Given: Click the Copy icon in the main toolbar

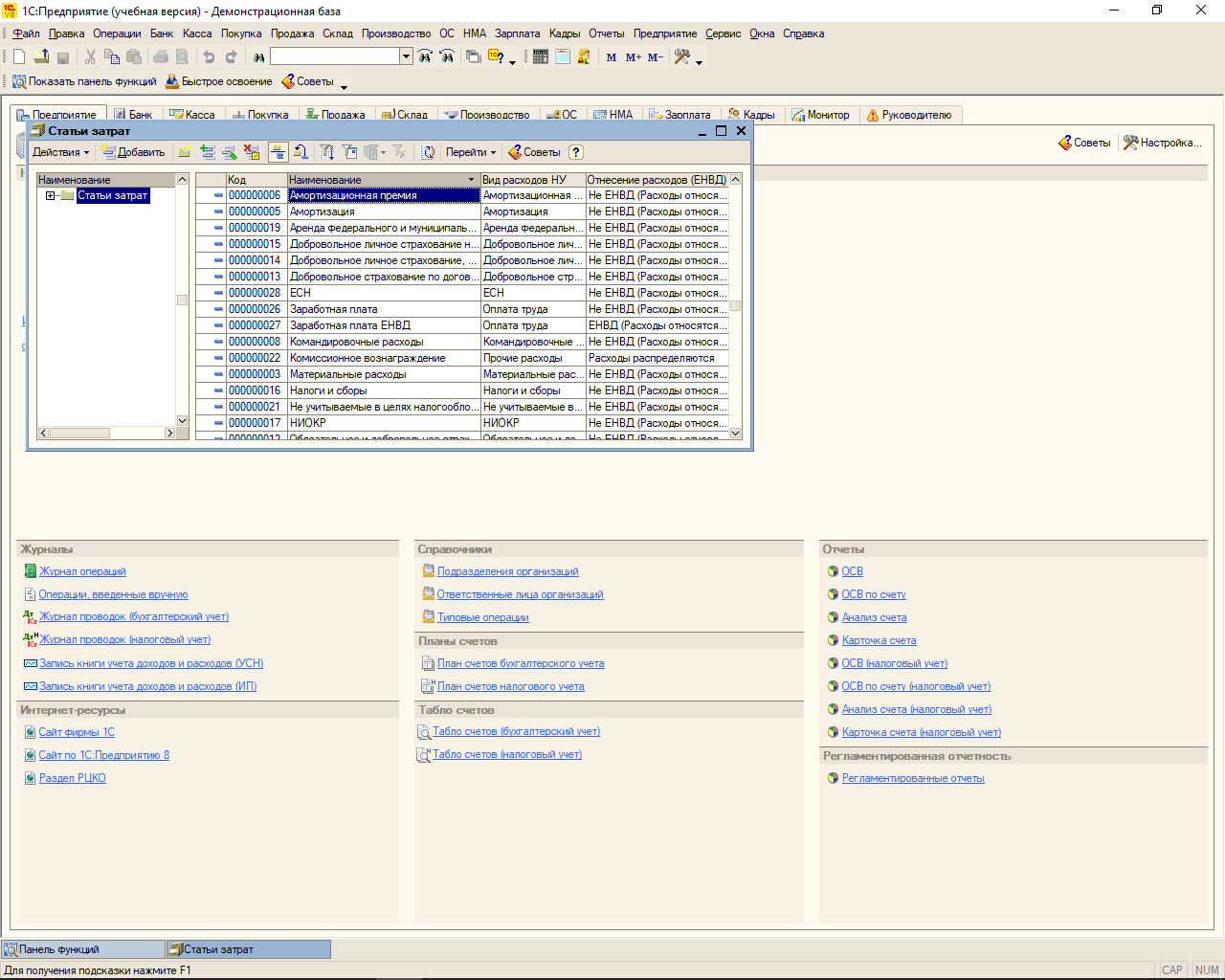Looking at the screenshot, I should tap(112, 56).
